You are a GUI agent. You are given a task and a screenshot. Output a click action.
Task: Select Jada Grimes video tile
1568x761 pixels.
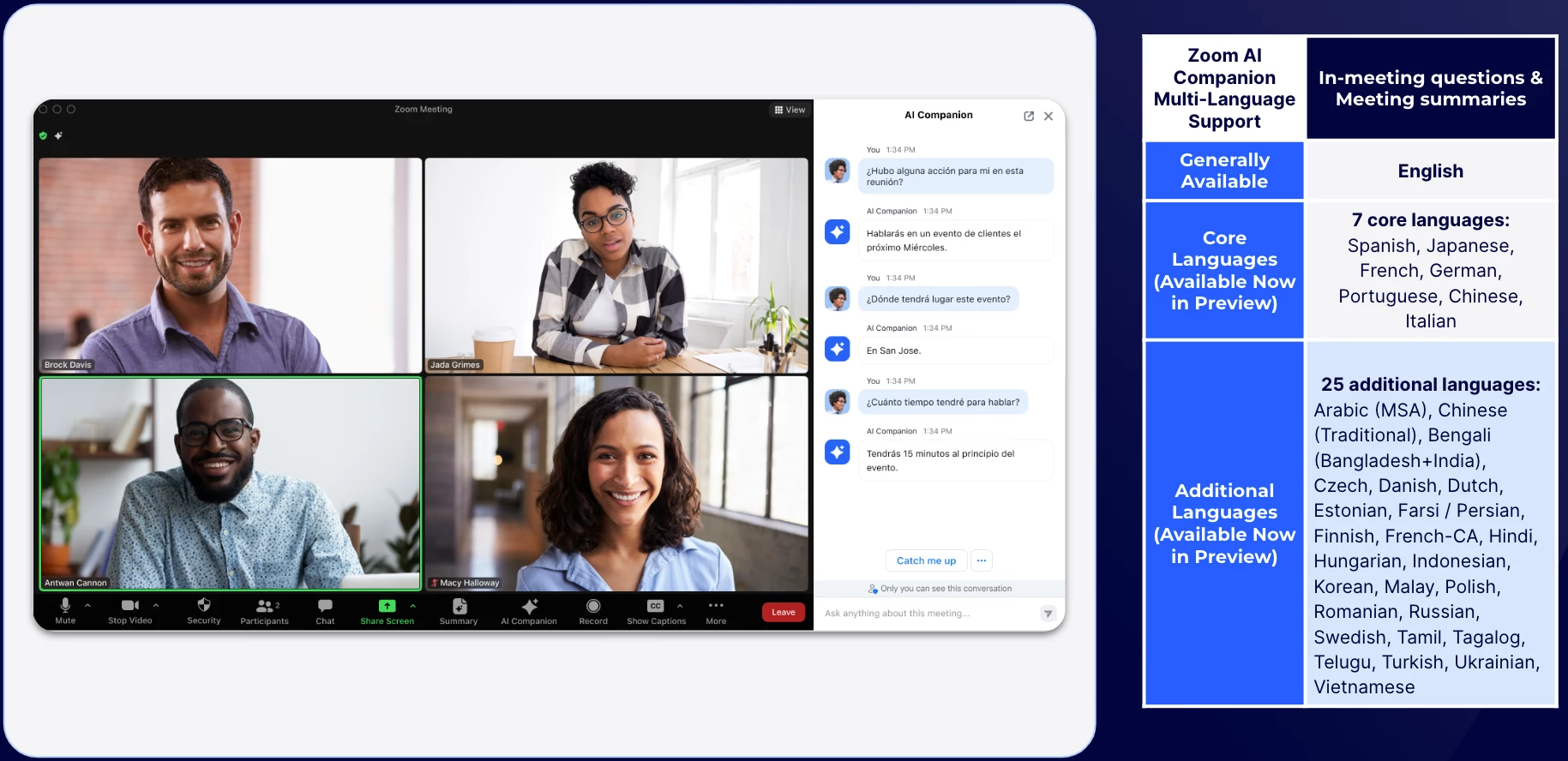point(616,265)
